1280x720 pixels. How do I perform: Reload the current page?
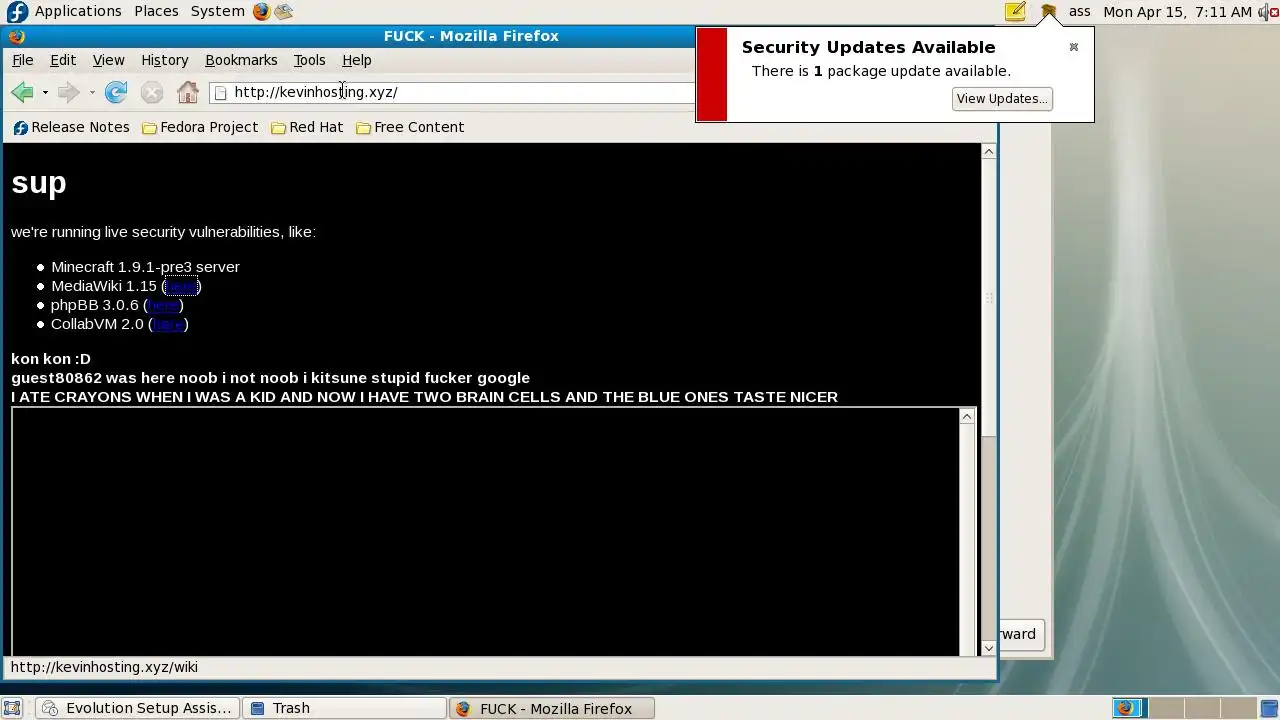[x=116, y=92]
